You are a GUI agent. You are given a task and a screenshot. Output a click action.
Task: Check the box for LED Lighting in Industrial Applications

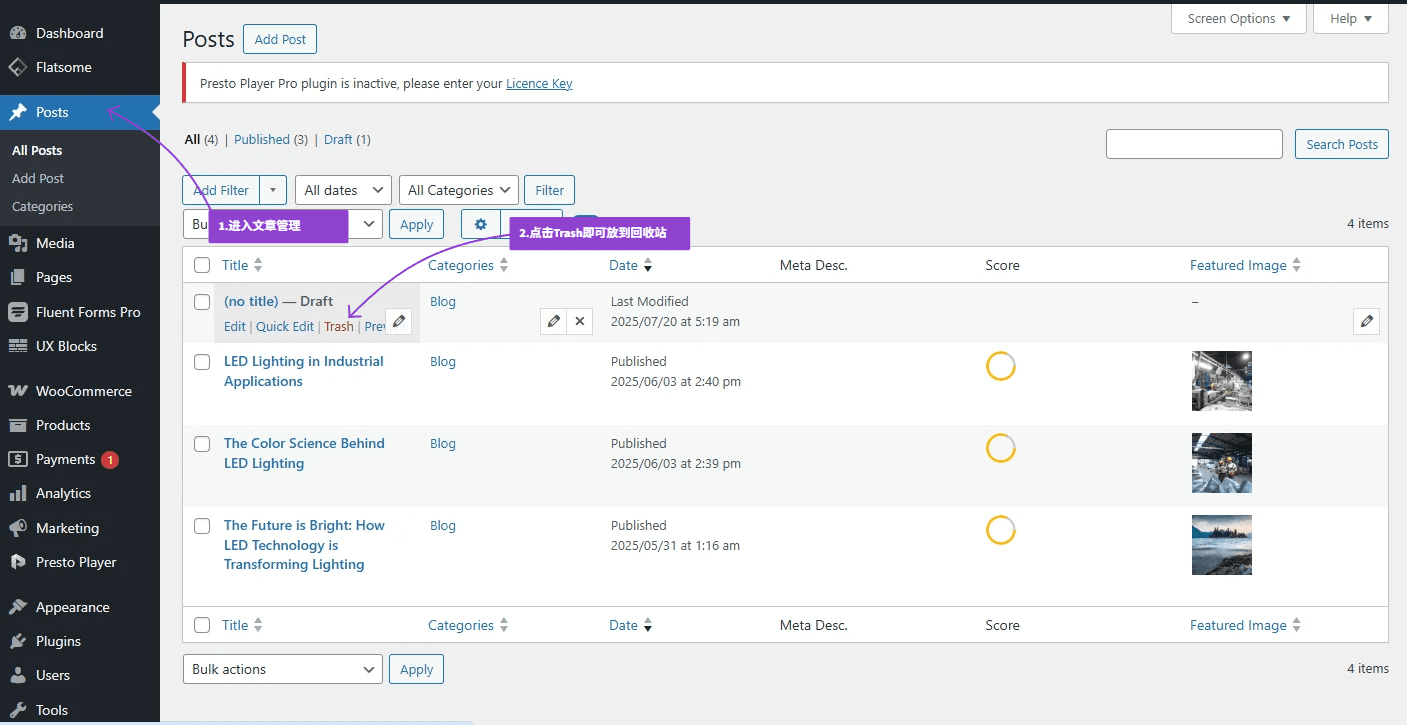[202, 362]
